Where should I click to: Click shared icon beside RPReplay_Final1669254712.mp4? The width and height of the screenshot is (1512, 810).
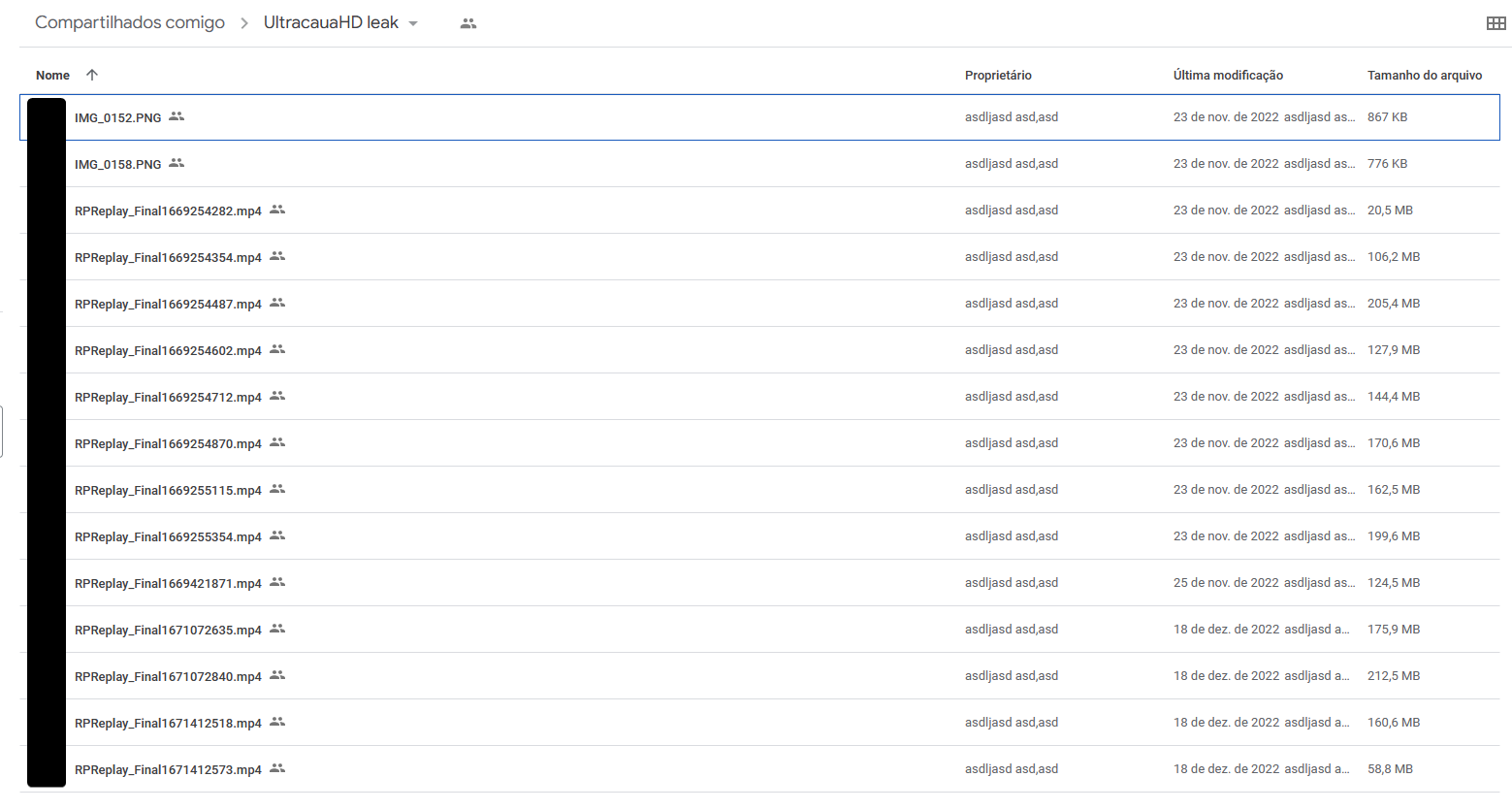(x=277, y=396)
